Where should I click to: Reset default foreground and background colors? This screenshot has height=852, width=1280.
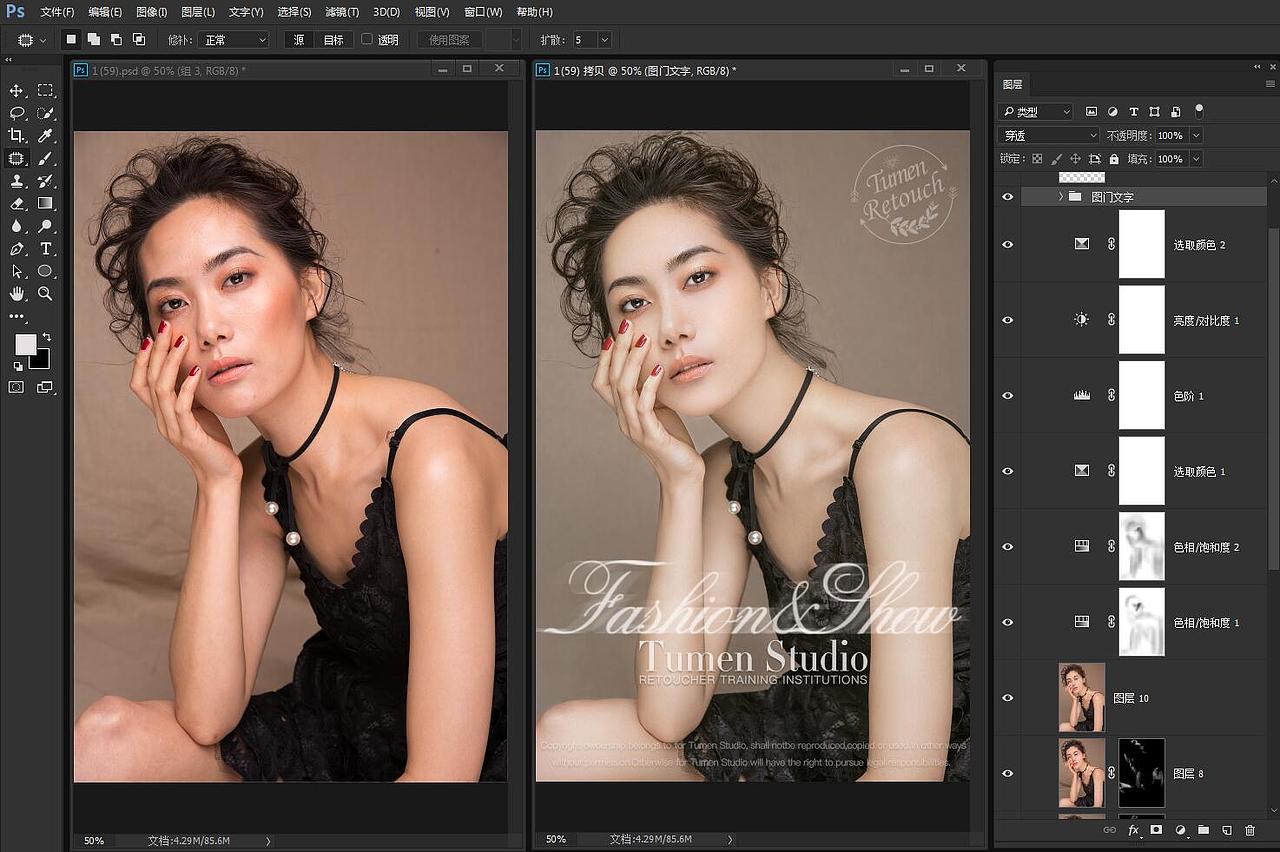[x=18, y=366]
